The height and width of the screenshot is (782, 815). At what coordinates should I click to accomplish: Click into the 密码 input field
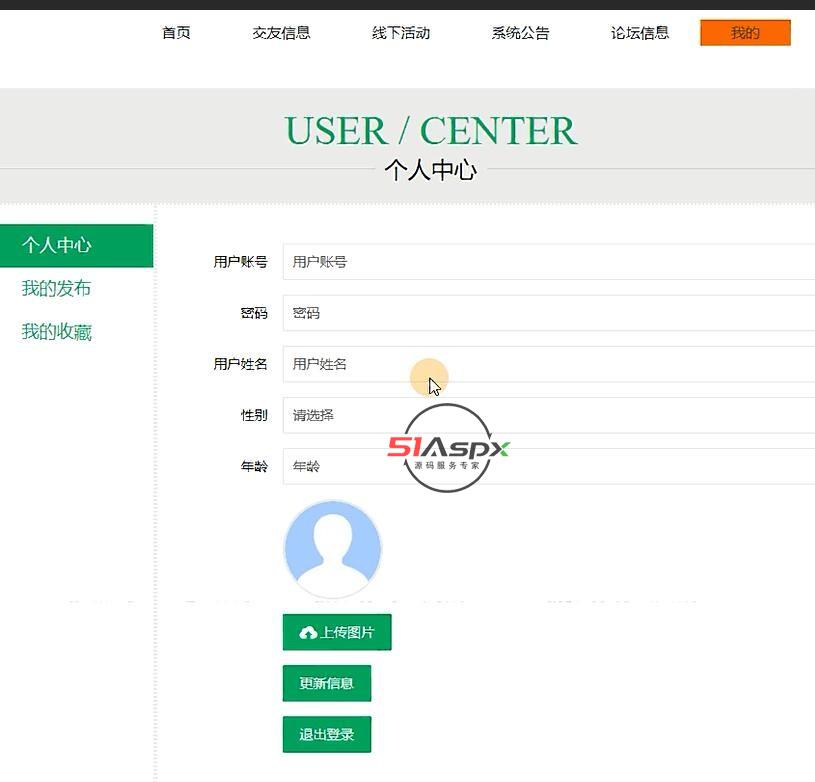pyautogui.click(x=549, y=313)
